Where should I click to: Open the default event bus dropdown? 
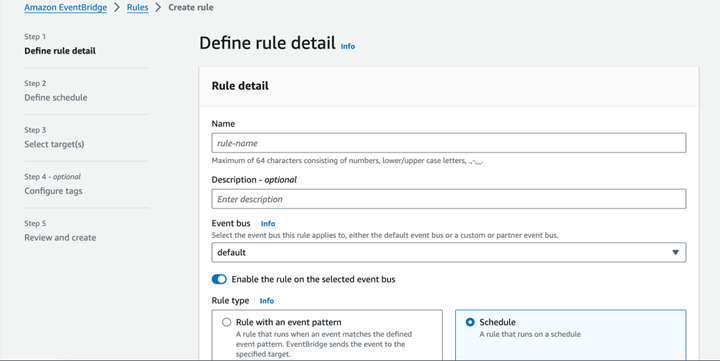449,252
